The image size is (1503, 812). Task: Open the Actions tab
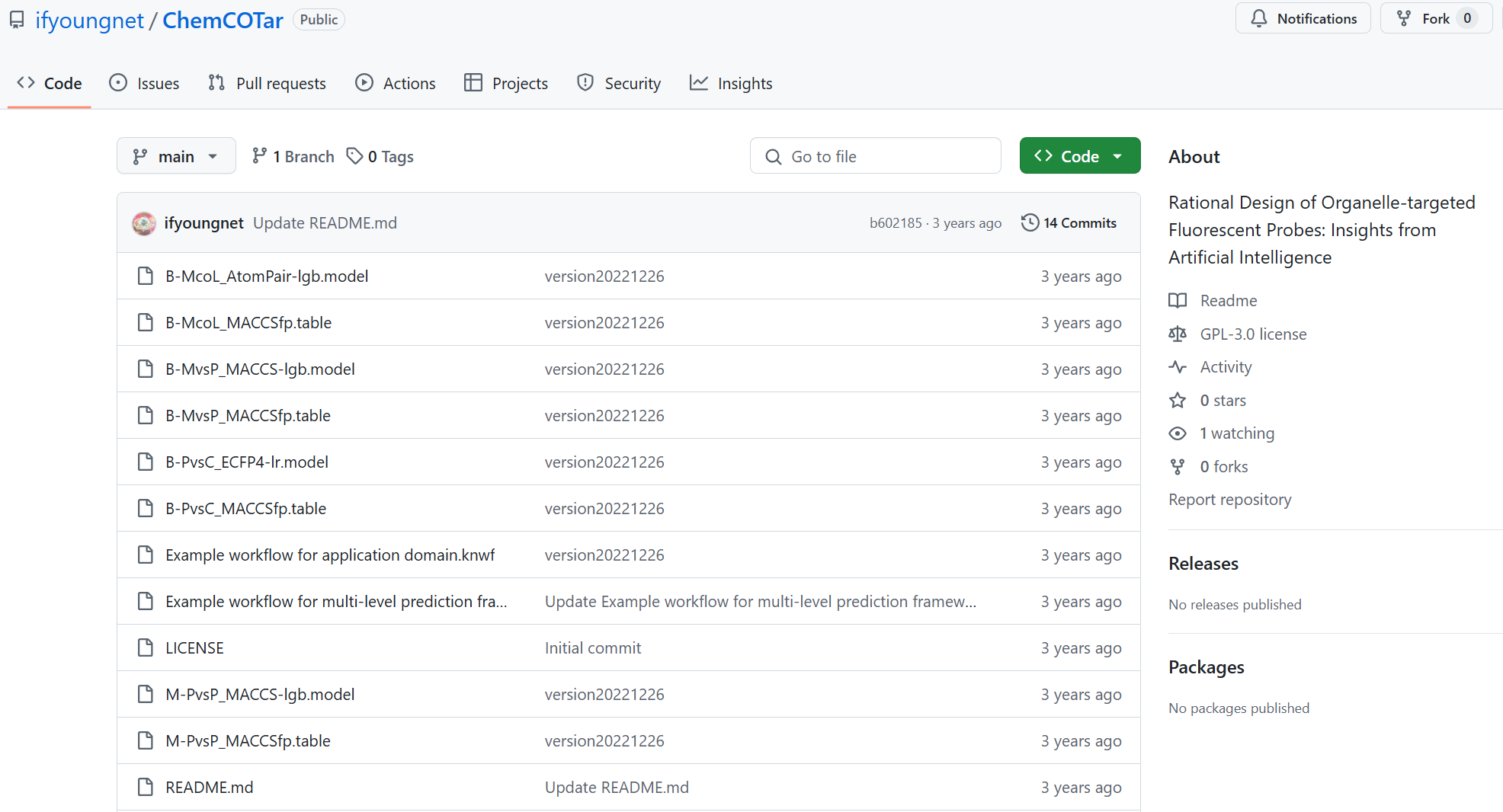click(396, 83)
